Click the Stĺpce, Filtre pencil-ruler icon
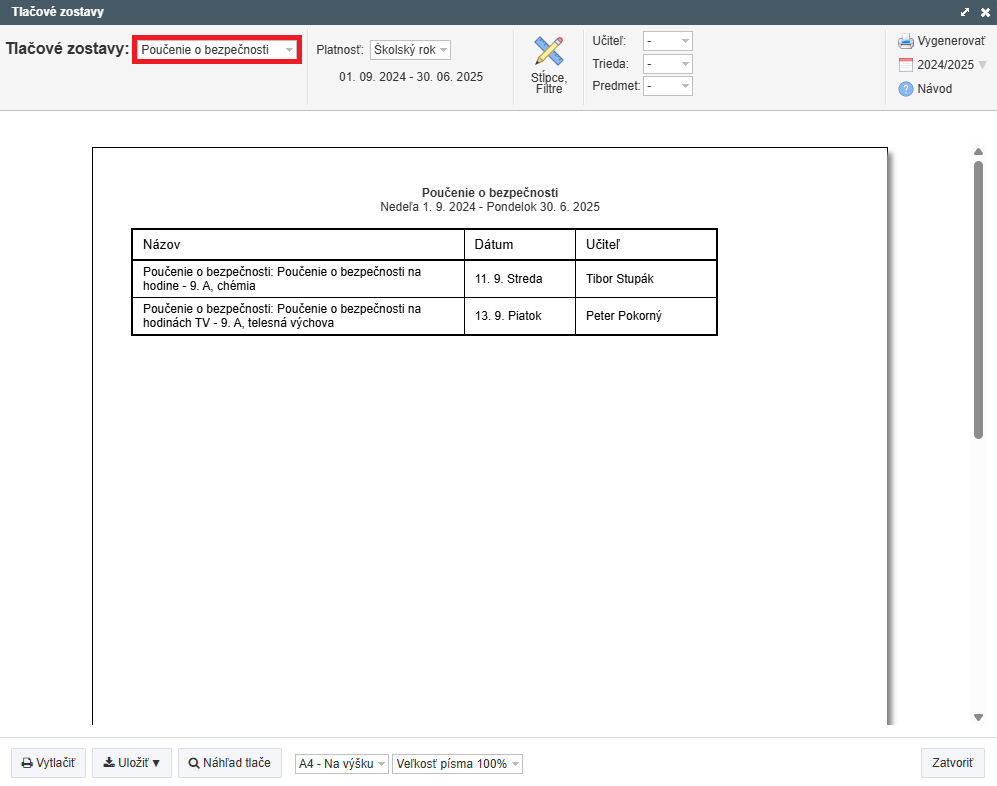This screenshot has height=786, width=997. coord(548,52)
